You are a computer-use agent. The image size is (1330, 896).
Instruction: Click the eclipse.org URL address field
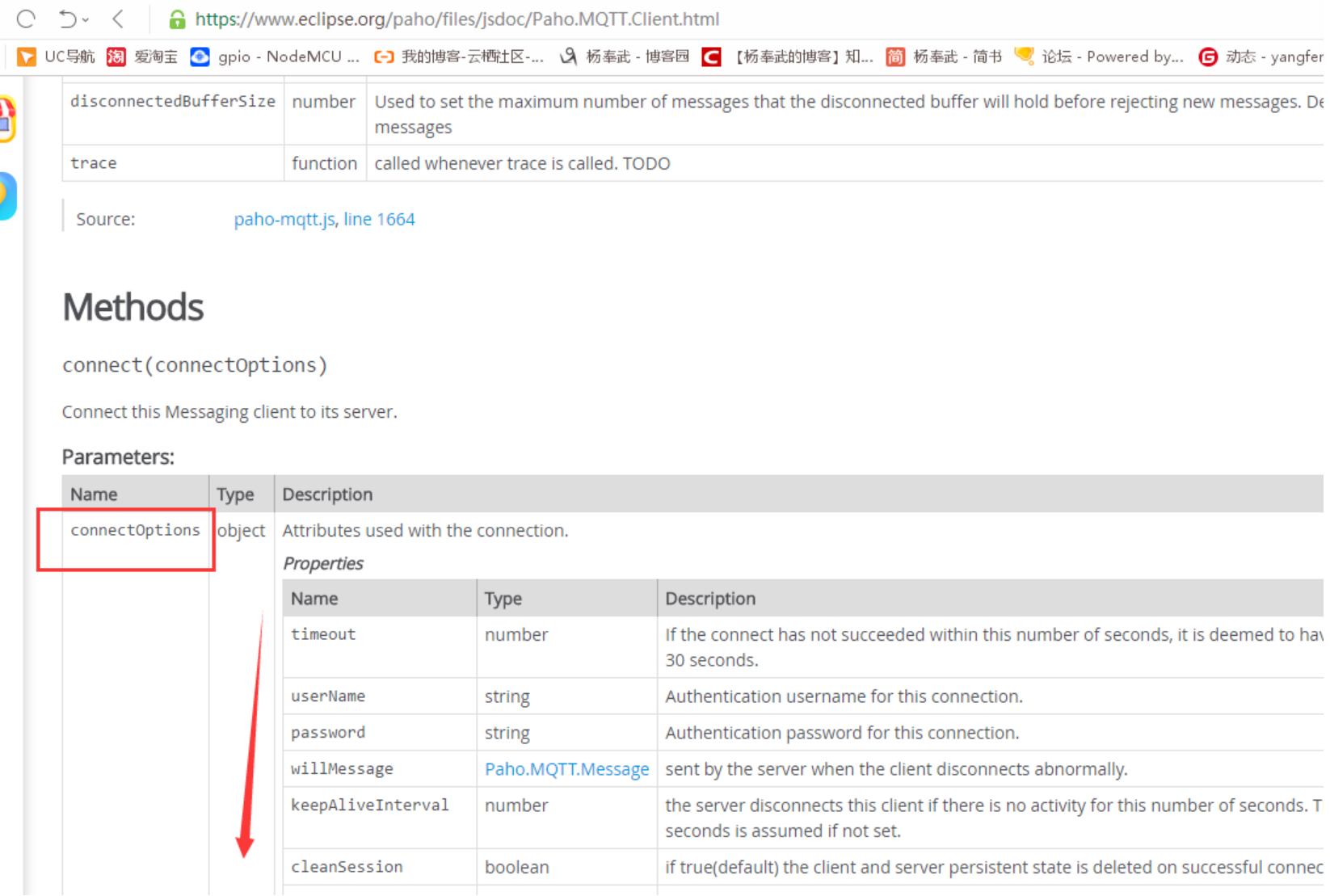click(457, 19)
